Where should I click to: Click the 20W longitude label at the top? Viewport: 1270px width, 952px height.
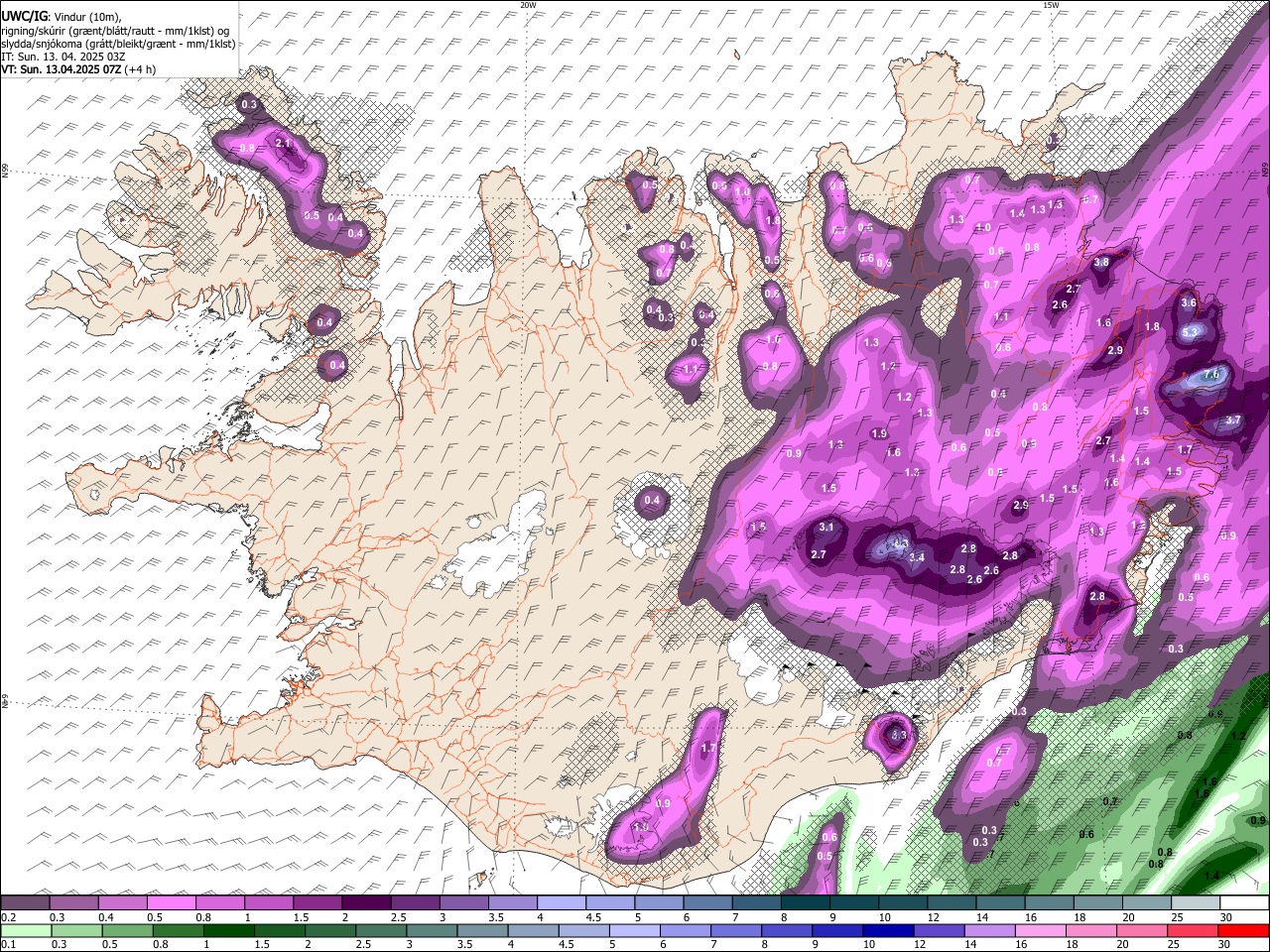point(528,5)
